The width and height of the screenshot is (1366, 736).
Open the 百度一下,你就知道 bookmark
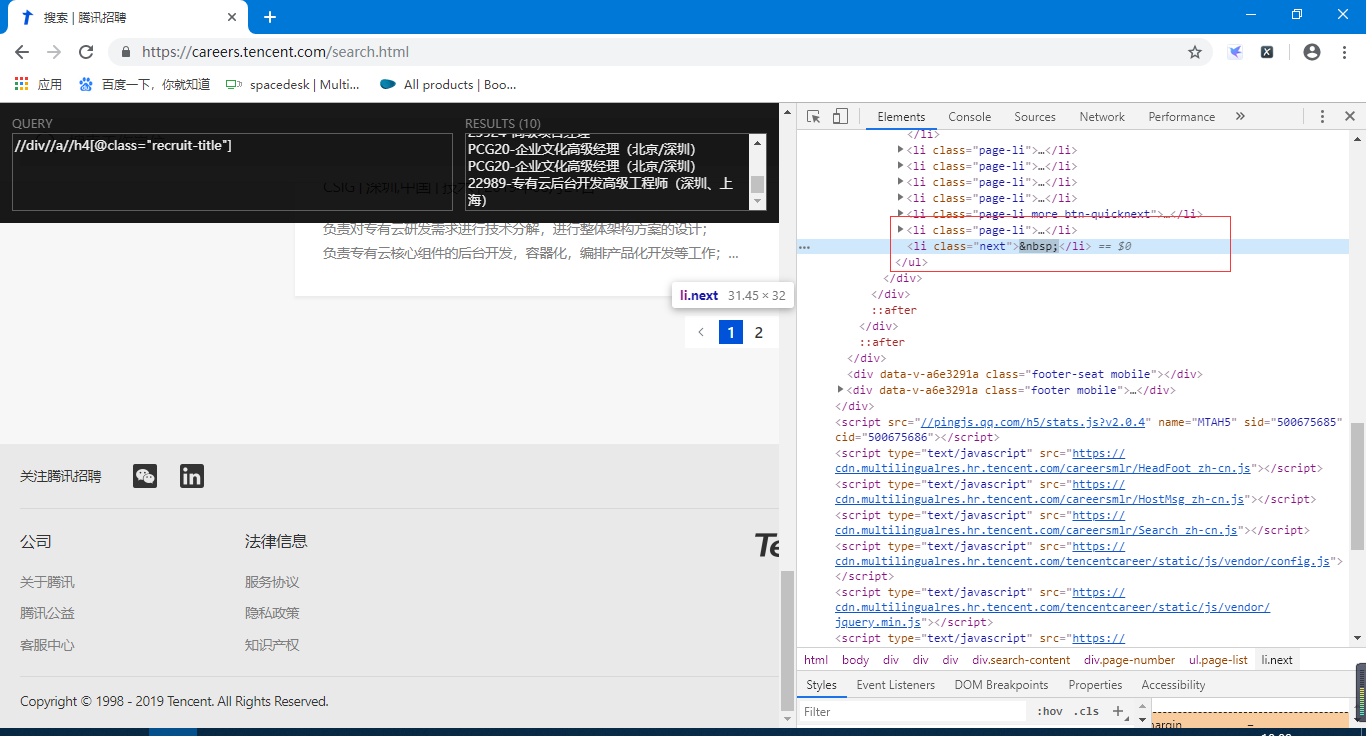144,85
